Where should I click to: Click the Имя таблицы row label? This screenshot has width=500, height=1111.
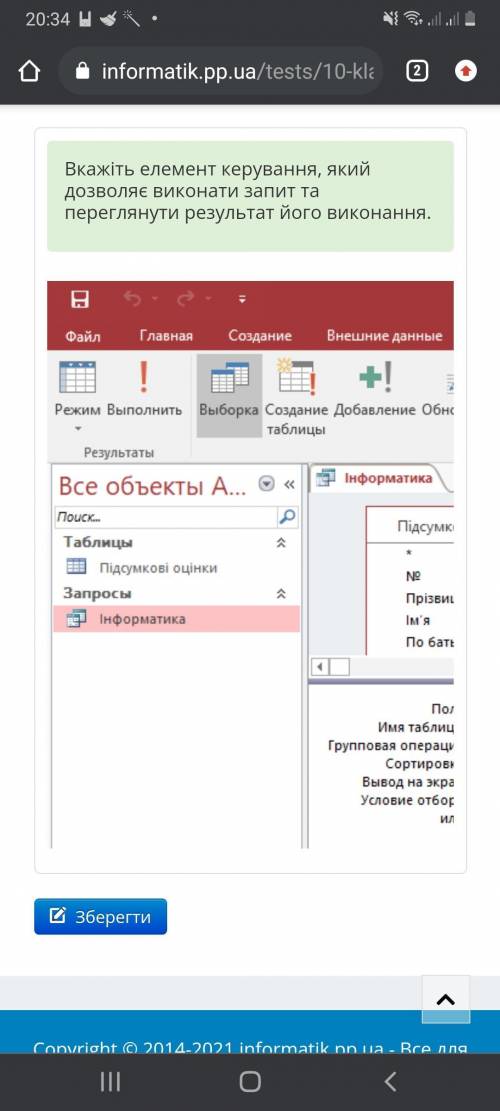click(416, 726)
